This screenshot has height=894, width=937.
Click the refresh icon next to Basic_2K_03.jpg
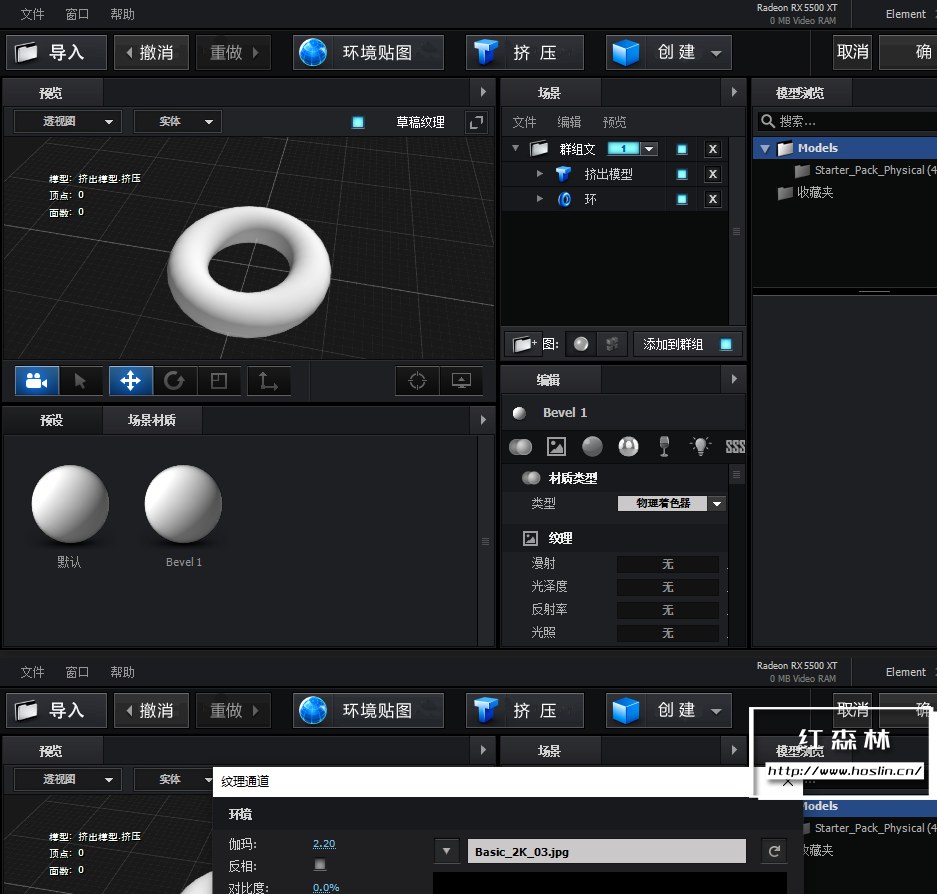click(773, 851)
